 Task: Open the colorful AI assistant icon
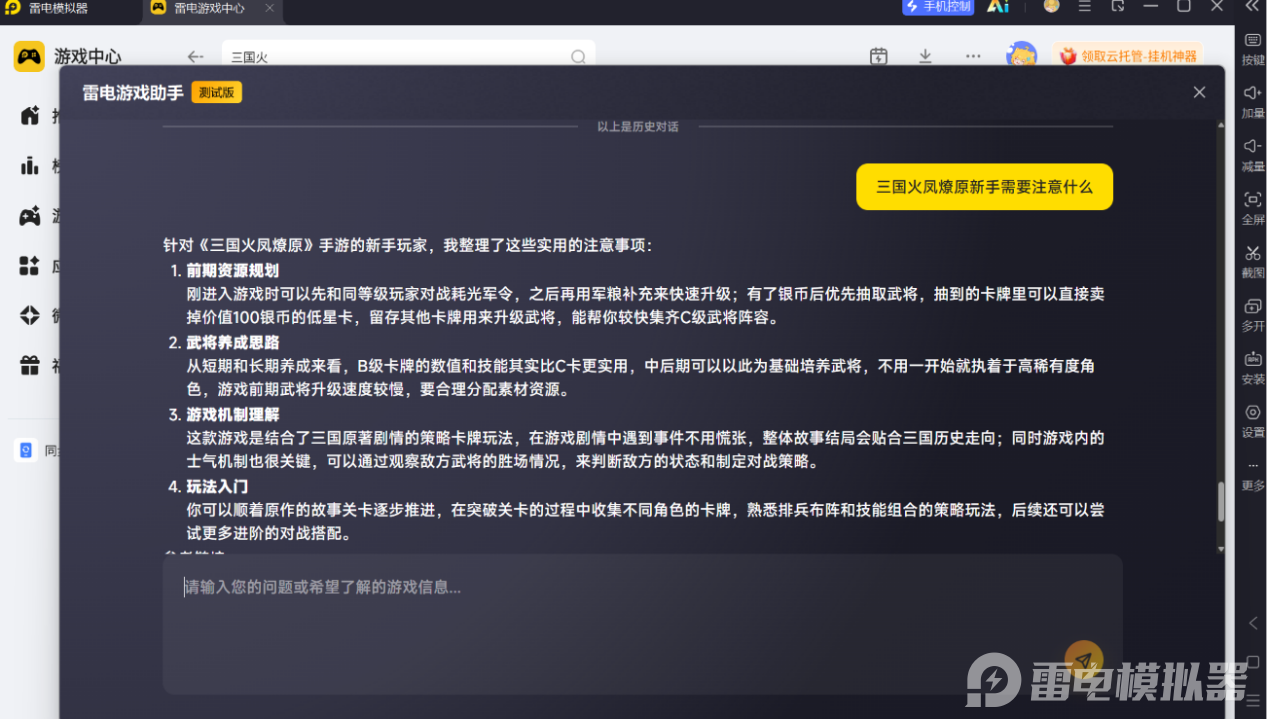pyautogui.click(x=997, y=6)
